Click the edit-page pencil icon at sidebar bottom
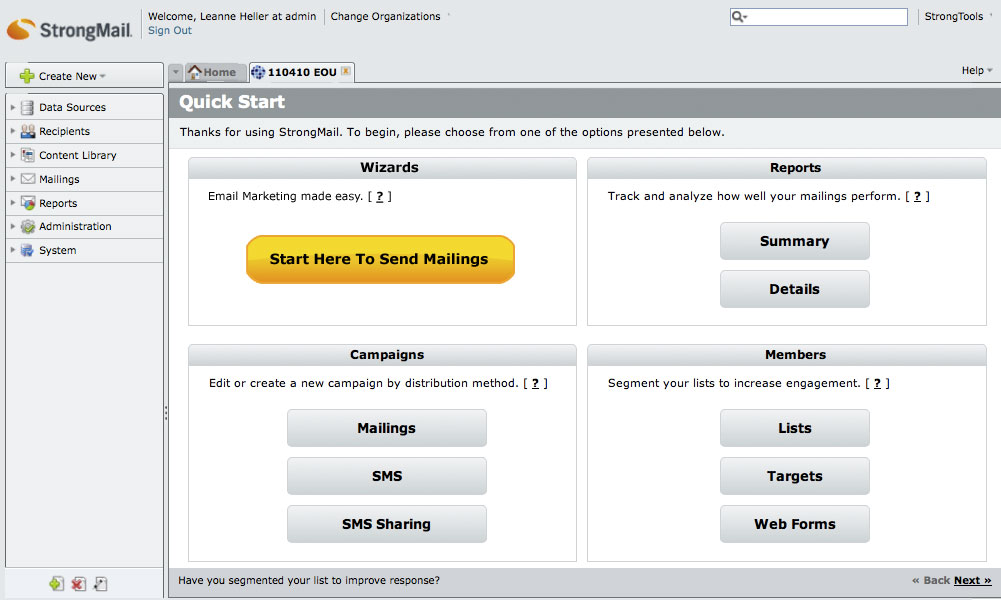The image size is (1001, 600). click(100, 584)
